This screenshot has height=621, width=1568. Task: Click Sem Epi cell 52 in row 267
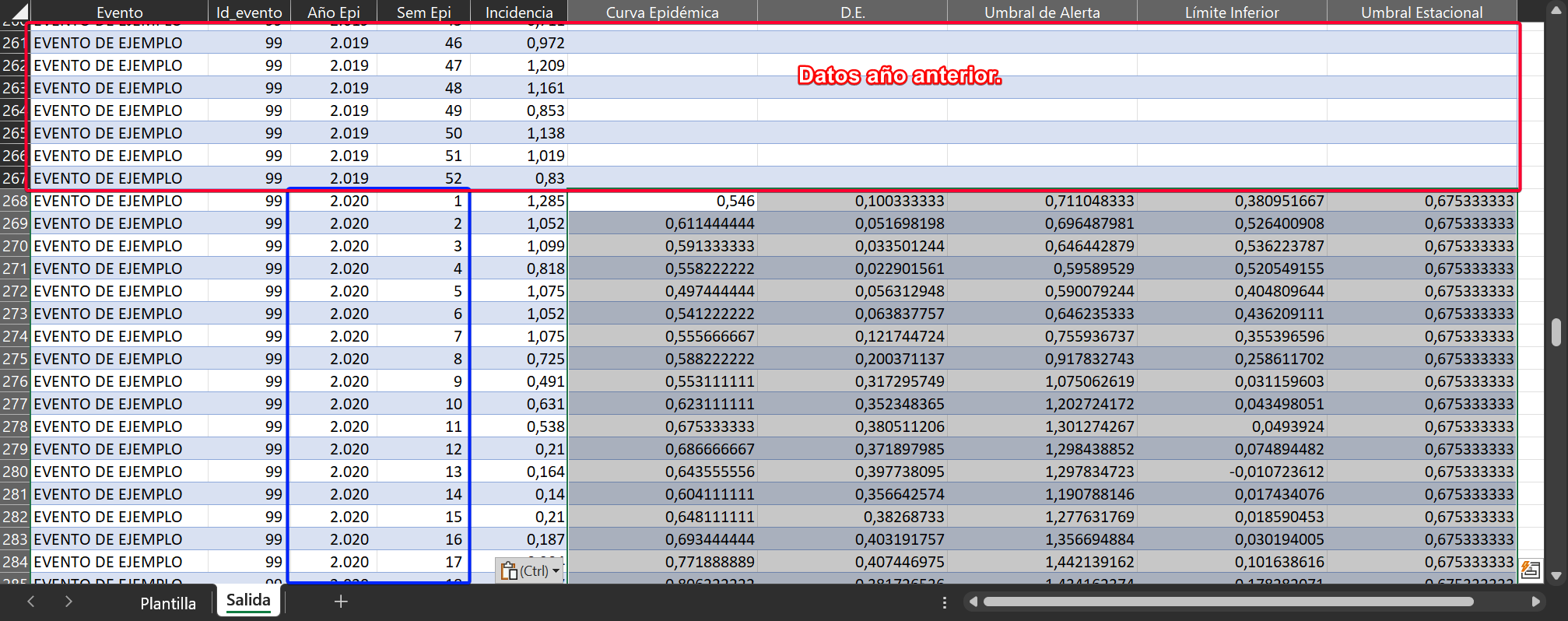423,178
